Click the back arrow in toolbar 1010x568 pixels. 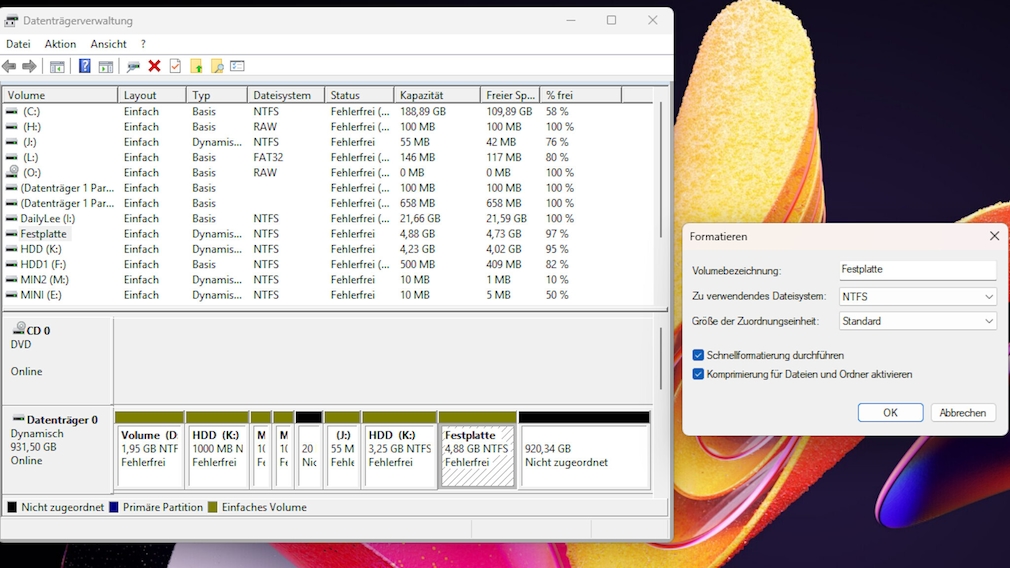pos(9,66)
